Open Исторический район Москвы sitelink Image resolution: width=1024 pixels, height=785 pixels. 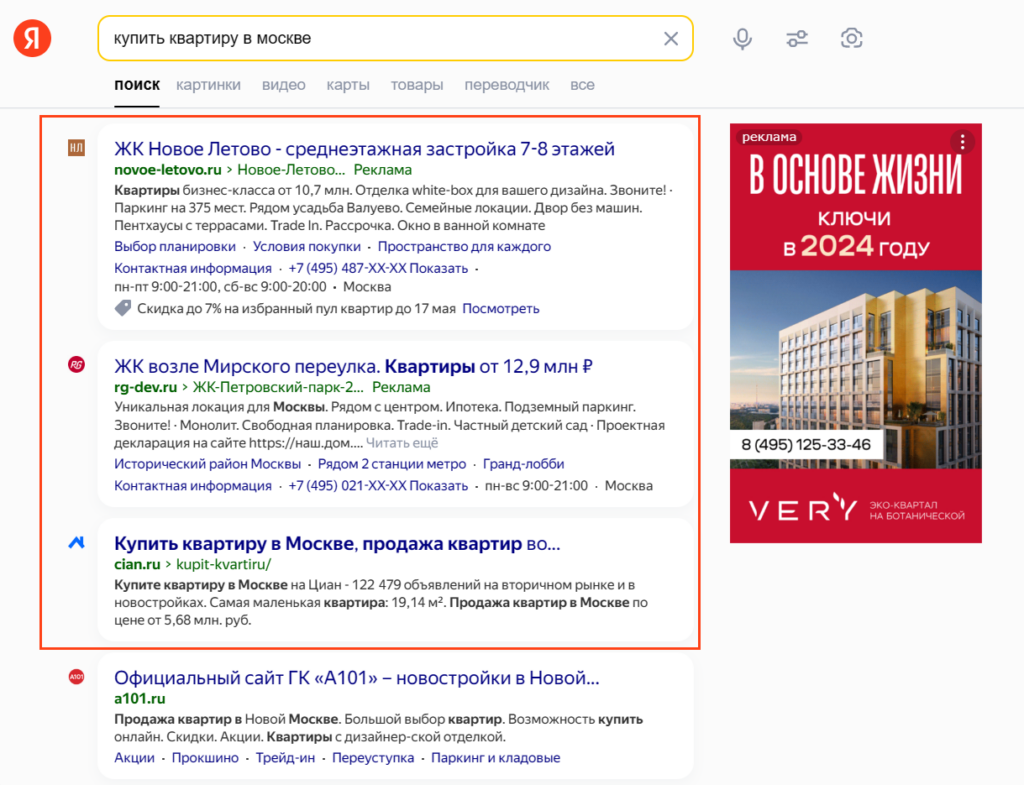pyautogui.click(x=208, y=464)
